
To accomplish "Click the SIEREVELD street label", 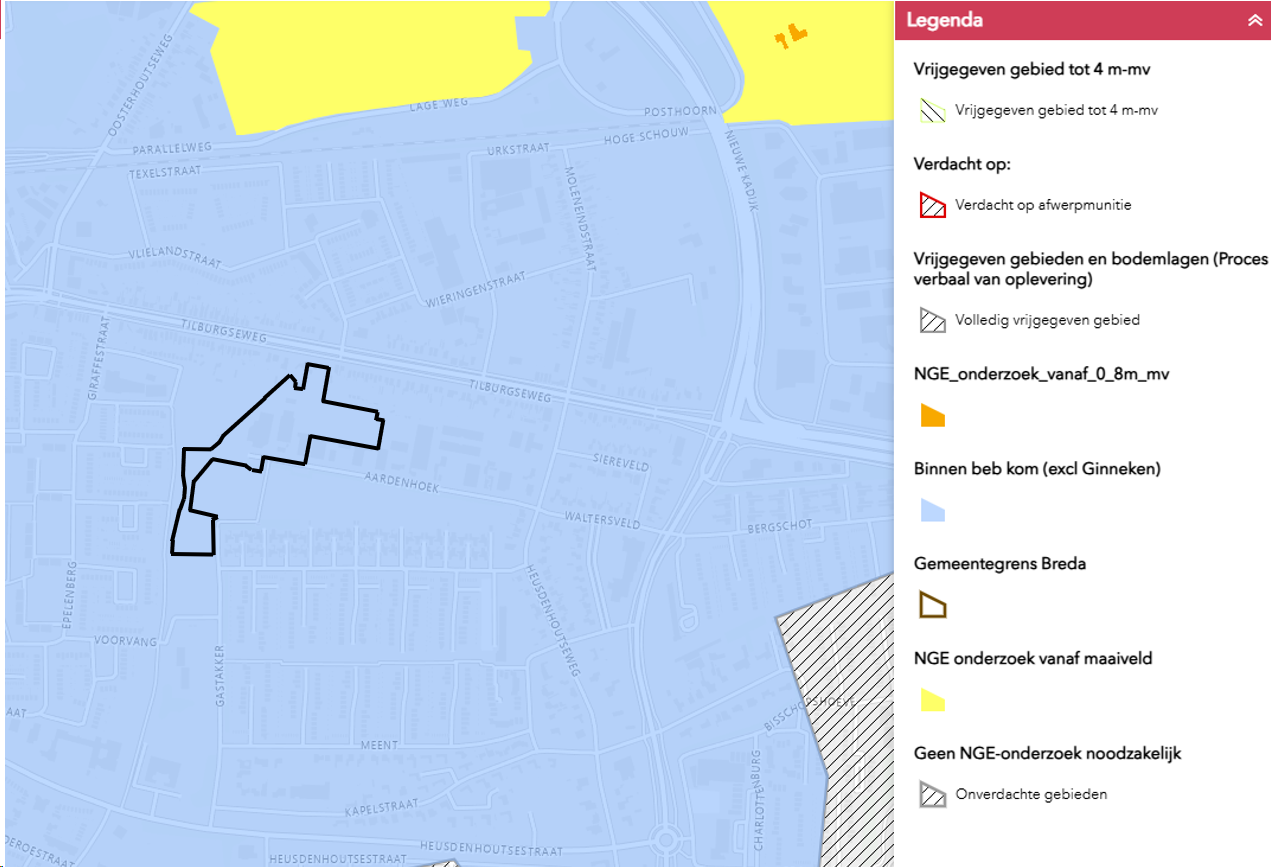I will point(621,465).
